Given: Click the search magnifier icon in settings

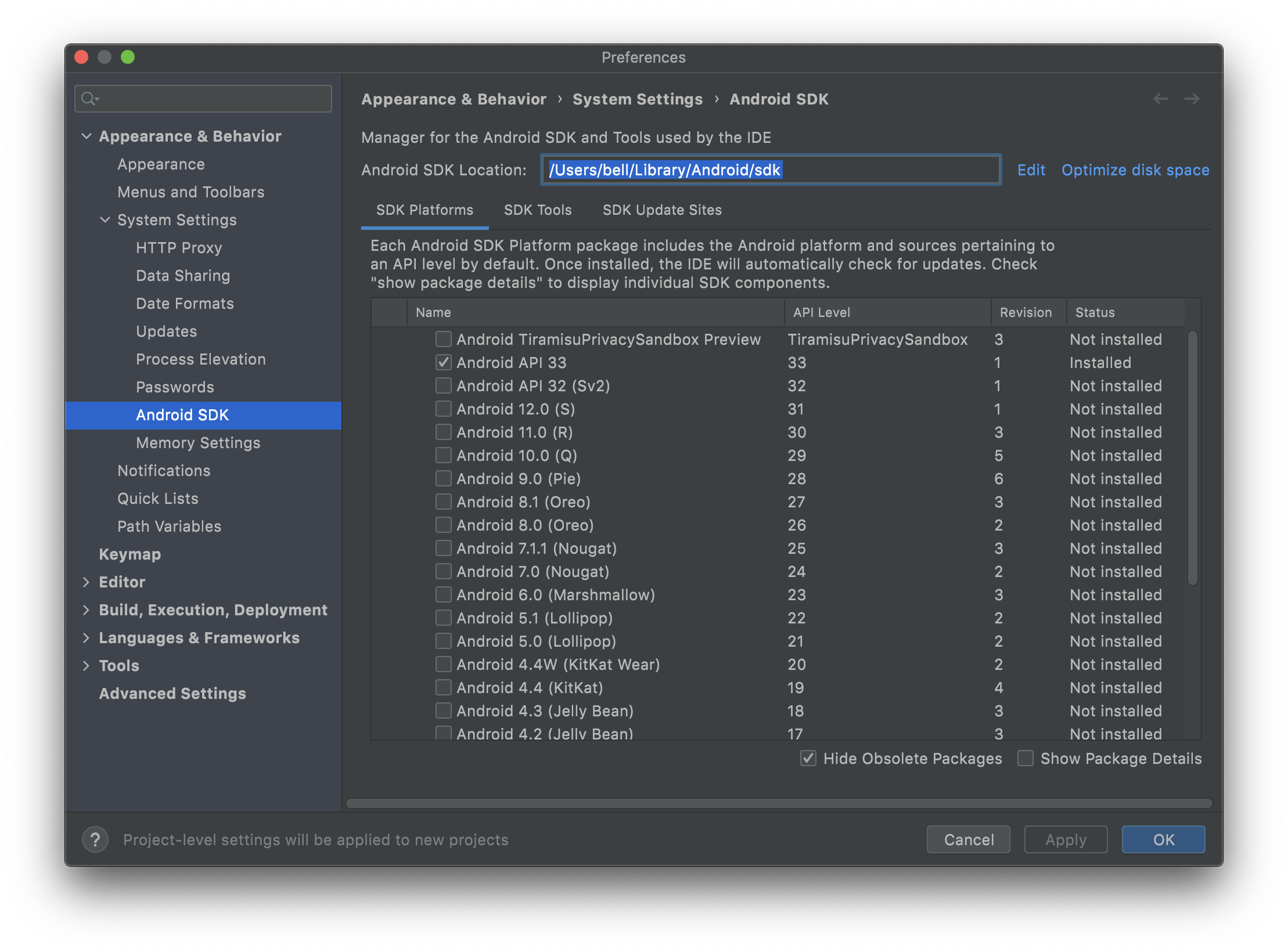Looking at the screenshot, I should [x=89, y=99].
